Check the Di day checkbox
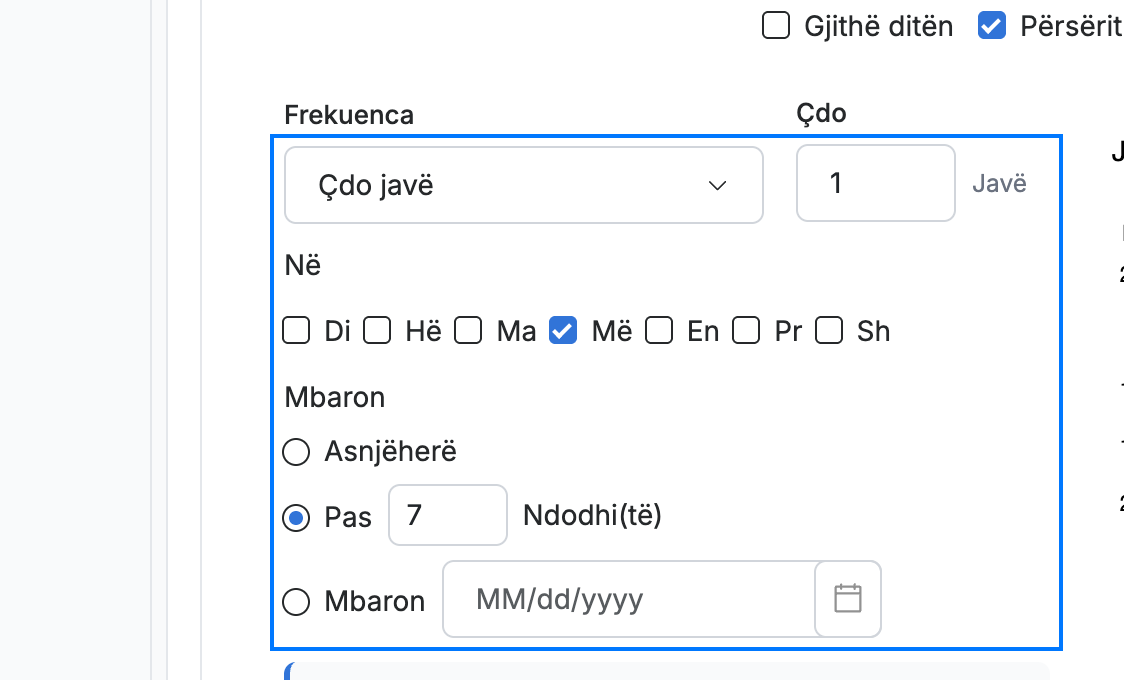This screenshot has width=1124, height=680. [x=296, y=331]
